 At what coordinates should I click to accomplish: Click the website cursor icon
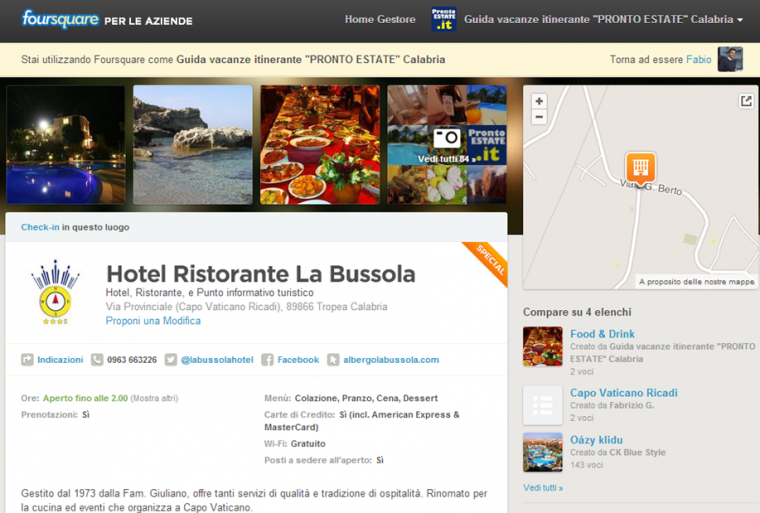[x=333, y=360]
